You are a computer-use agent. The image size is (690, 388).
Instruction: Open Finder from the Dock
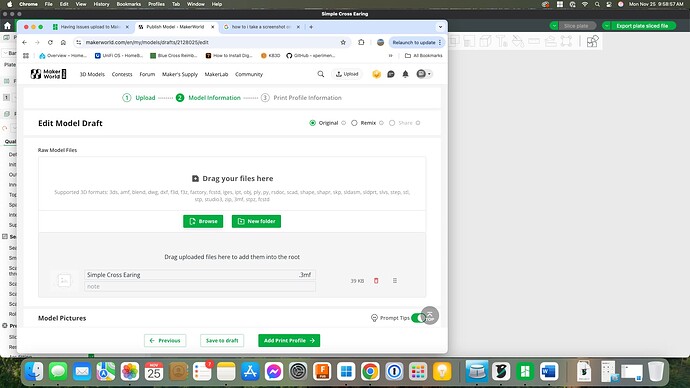point(34,372)
